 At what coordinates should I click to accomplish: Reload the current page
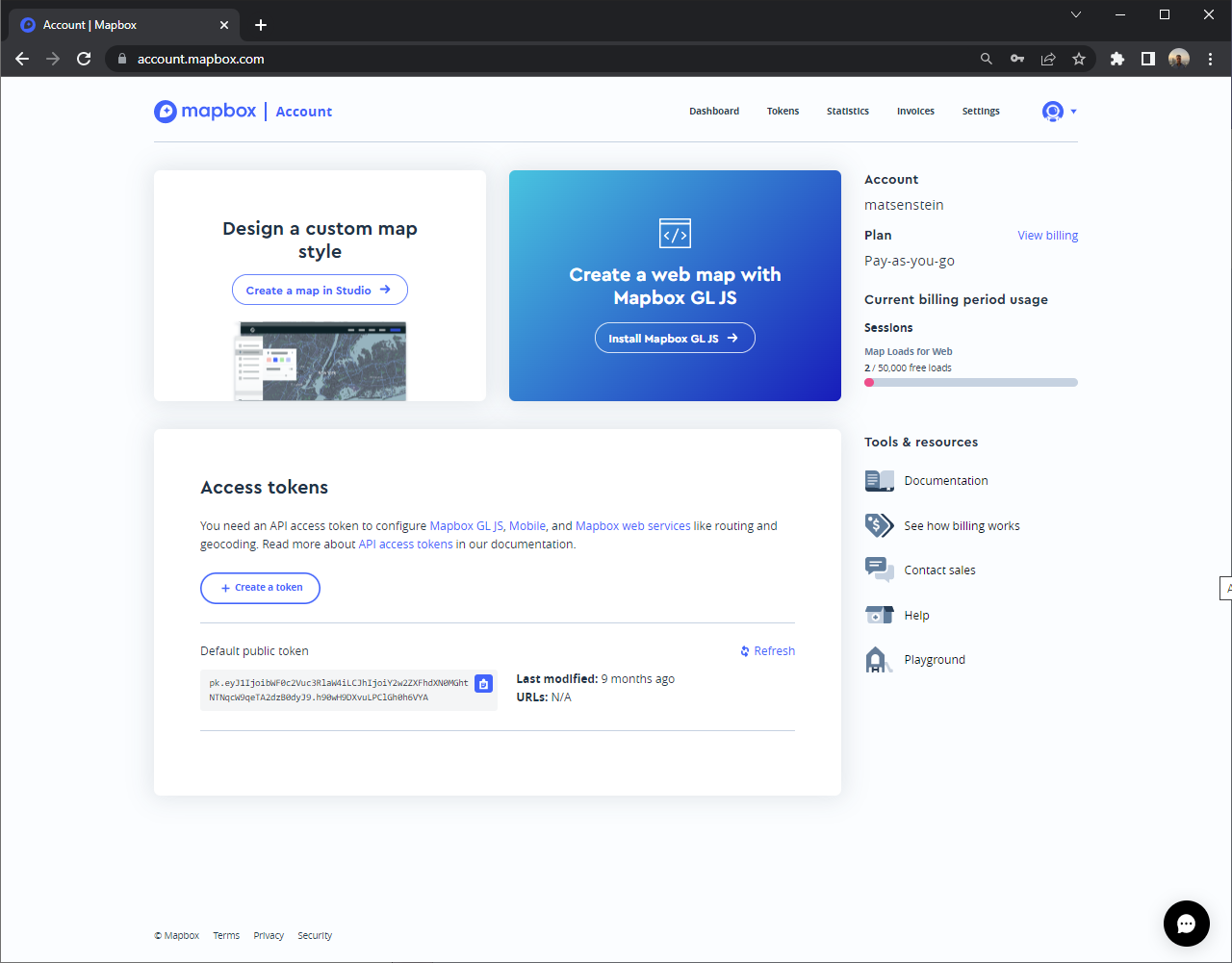coord(84,59)
